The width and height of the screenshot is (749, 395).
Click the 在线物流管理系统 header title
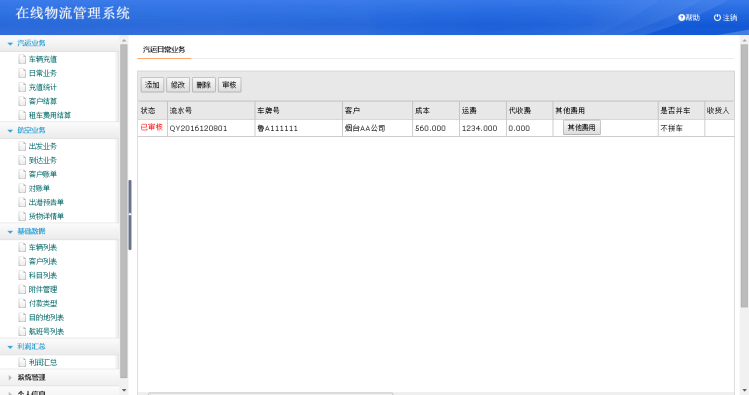pos(73,13)
